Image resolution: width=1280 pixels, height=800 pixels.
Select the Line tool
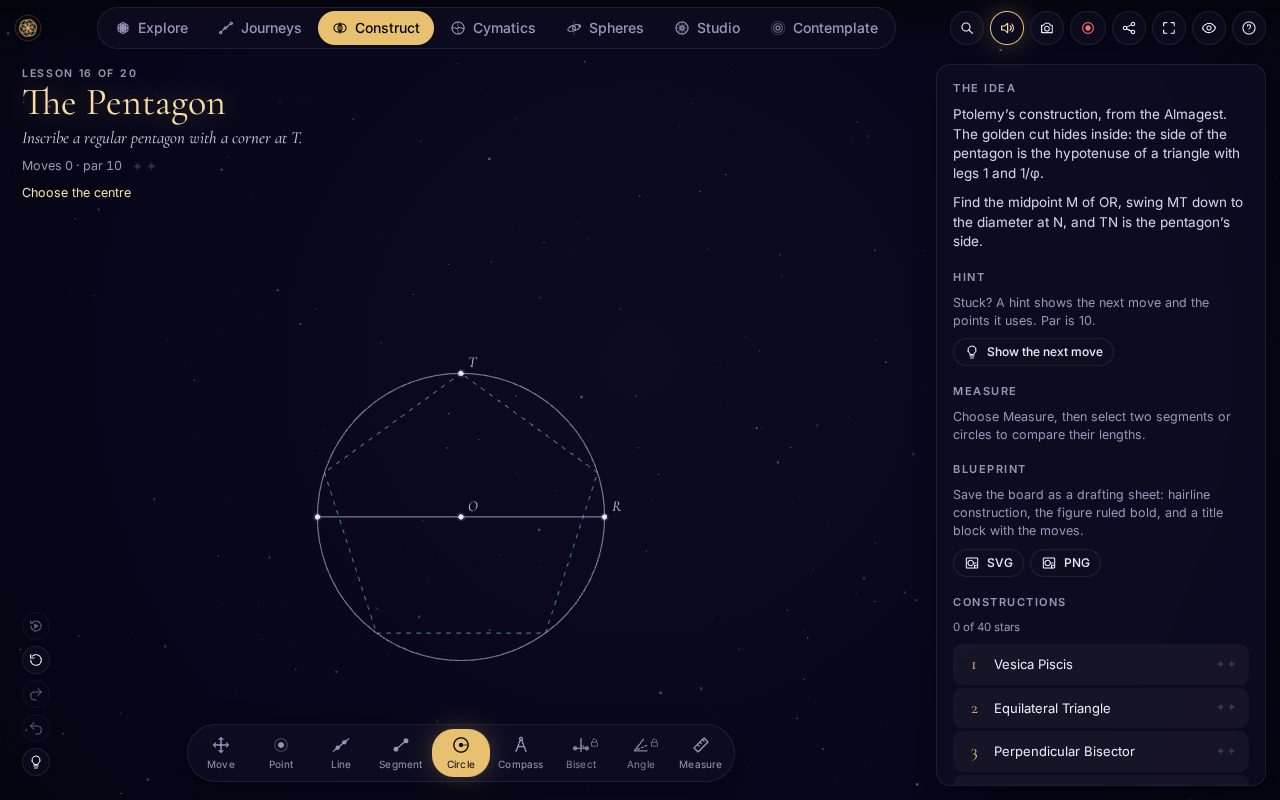341,753
